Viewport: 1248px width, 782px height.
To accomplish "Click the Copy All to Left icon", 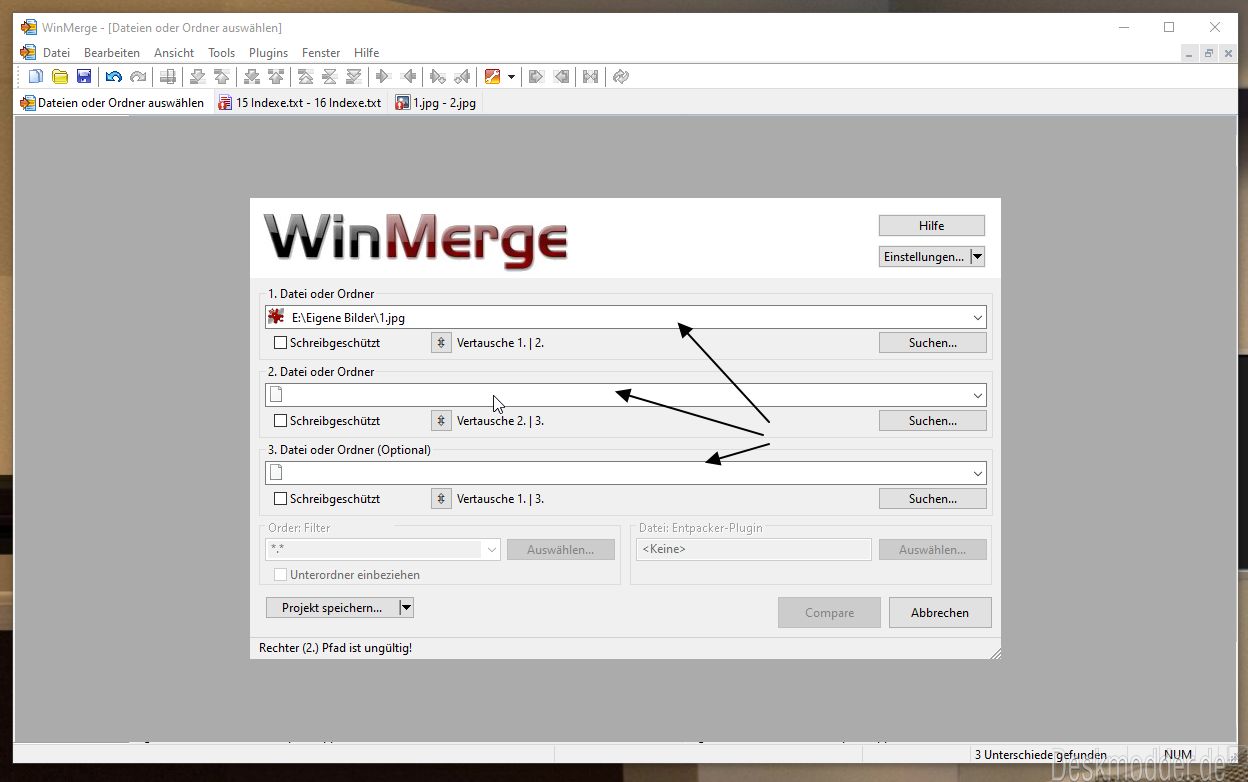I will 561,76.
